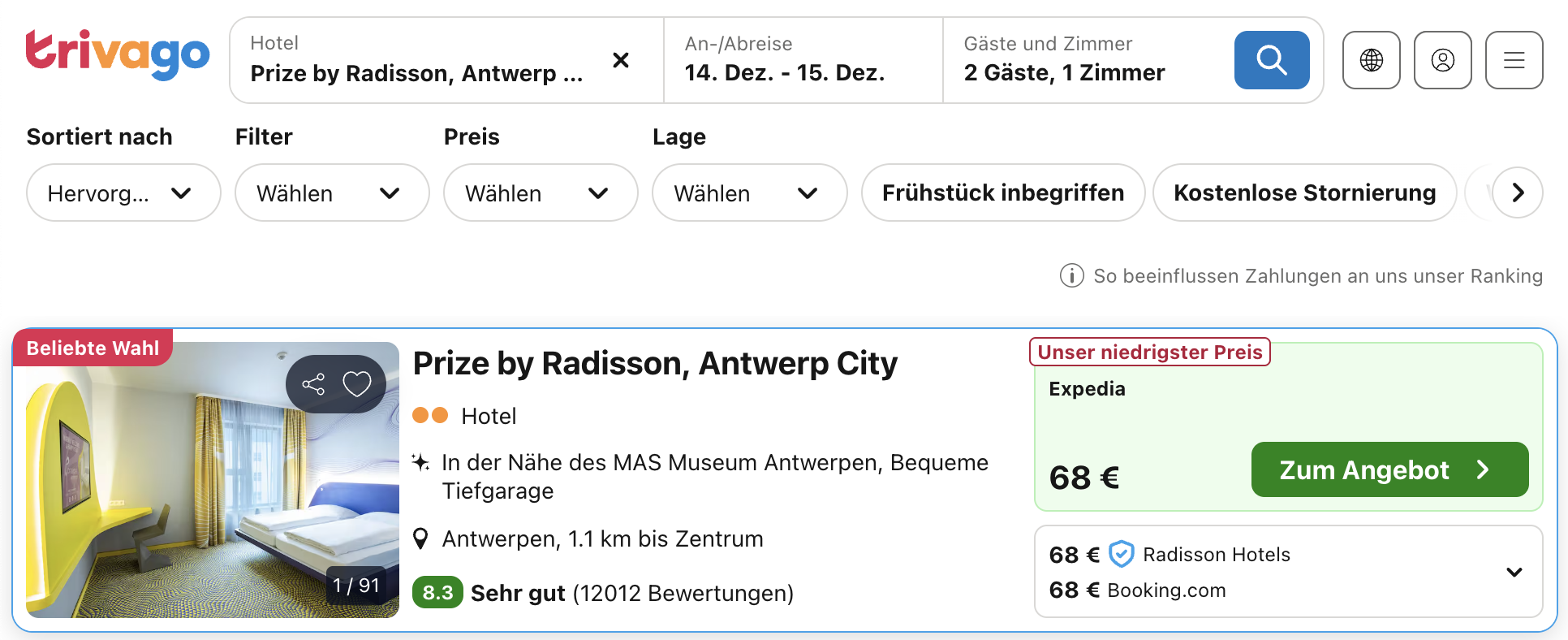Open the Sortiert nach dropdown
Image resolution: width=1568 pixels, height=640 pixels.
123,193
